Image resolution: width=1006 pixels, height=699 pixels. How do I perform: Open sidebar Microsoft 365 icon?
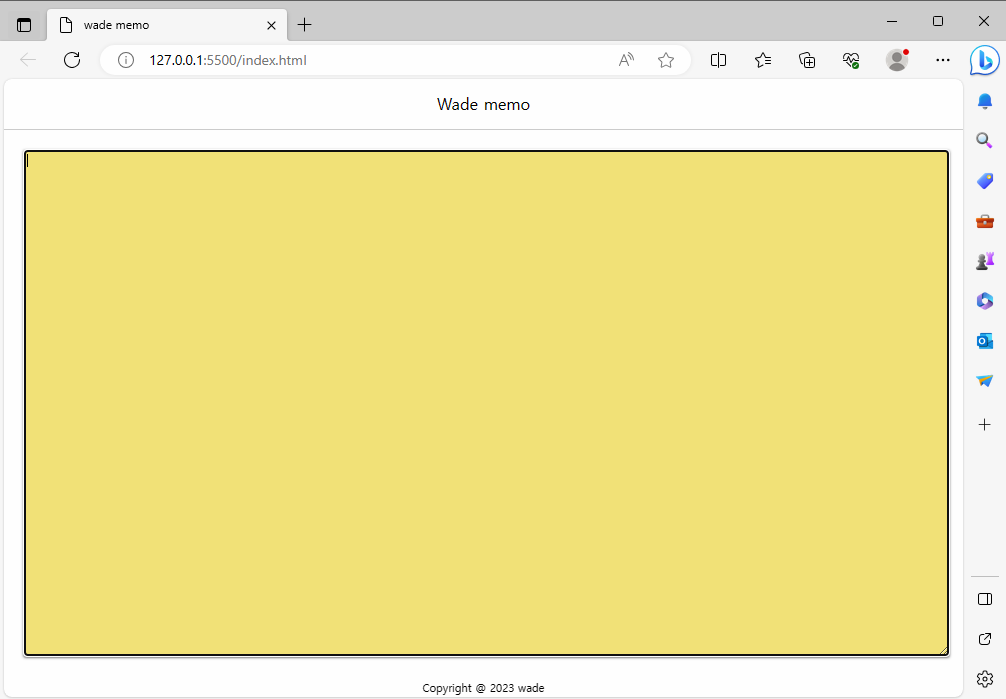(x=985, y=300)
